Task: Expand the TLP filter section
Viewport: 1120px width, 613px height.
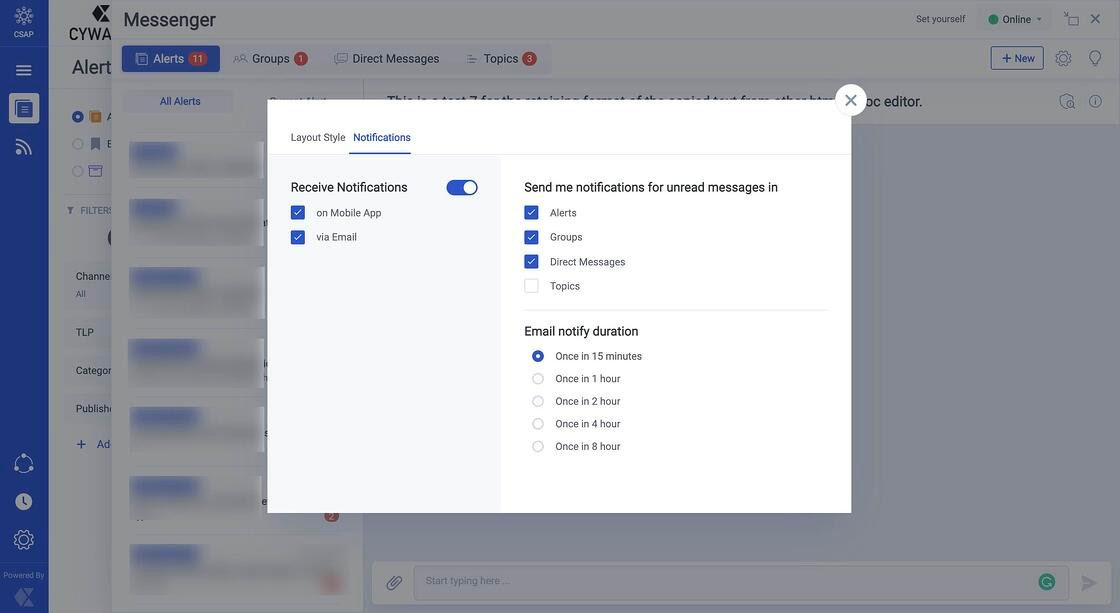Action: 85,333
